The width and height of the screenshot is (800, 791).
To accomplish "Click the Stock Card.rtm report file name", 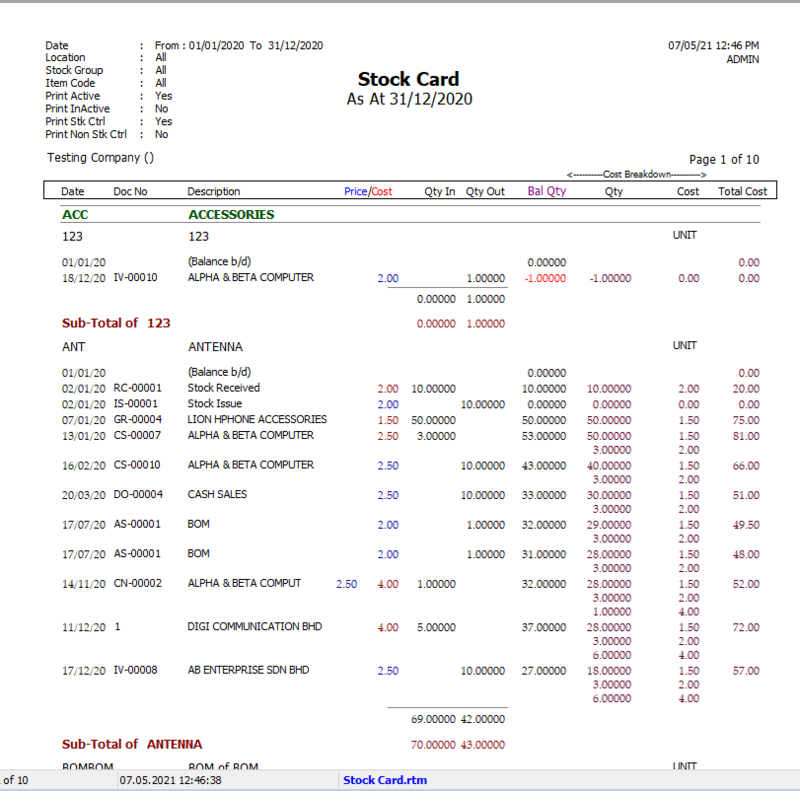I will (x=385, y=780).
